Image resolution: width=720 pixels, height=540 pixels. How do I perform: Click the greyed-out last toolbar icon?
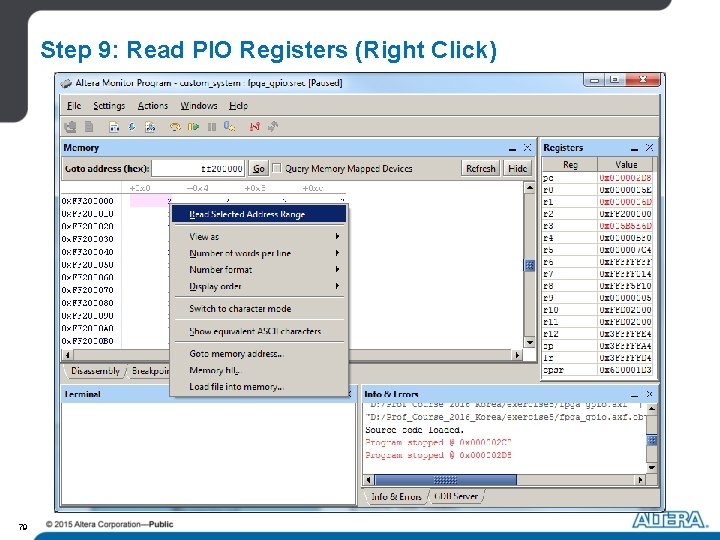click(x=273, y=127)
